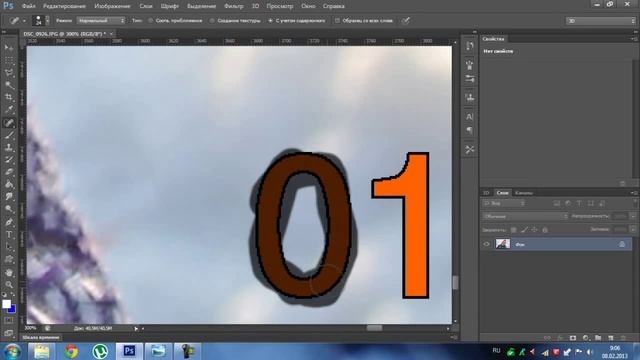Select the Move tool
Image resolution: width=640 pixels, height=360 pixels.
point(9,48)
